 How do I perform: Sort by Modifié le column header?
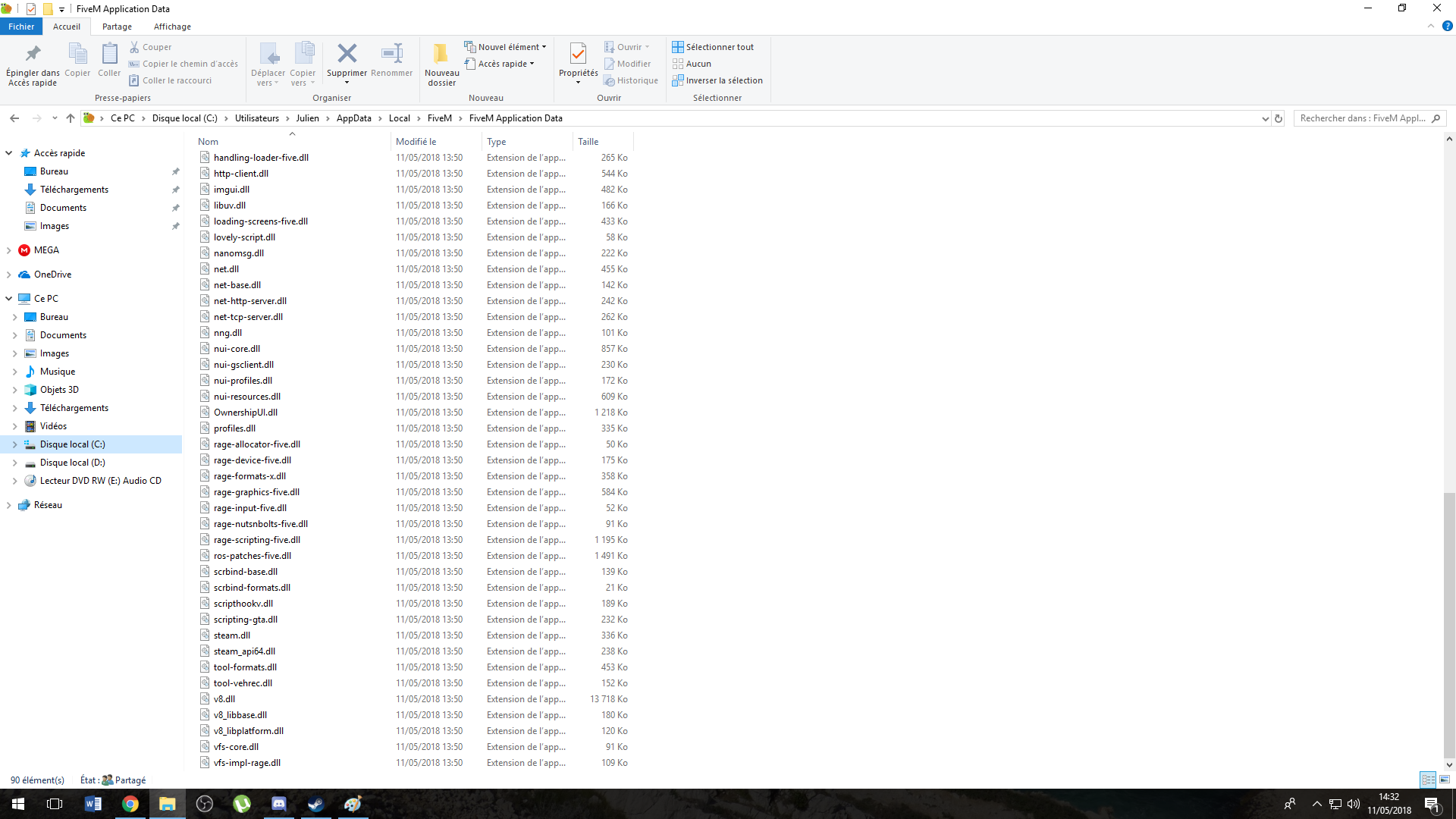[436, 142]
